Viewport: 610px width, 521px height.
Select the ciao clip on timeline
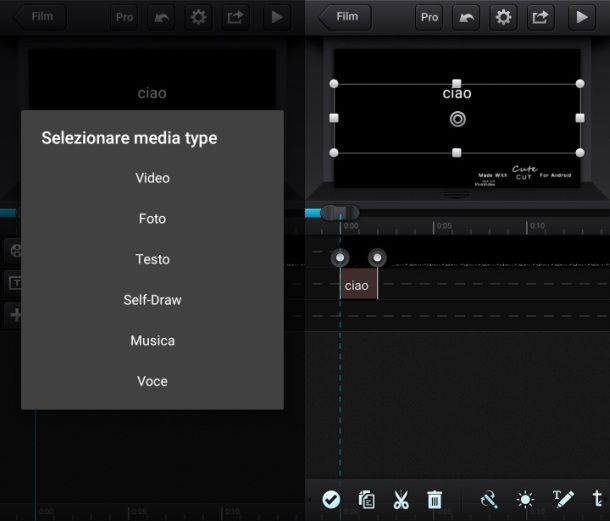pos(358,284)
